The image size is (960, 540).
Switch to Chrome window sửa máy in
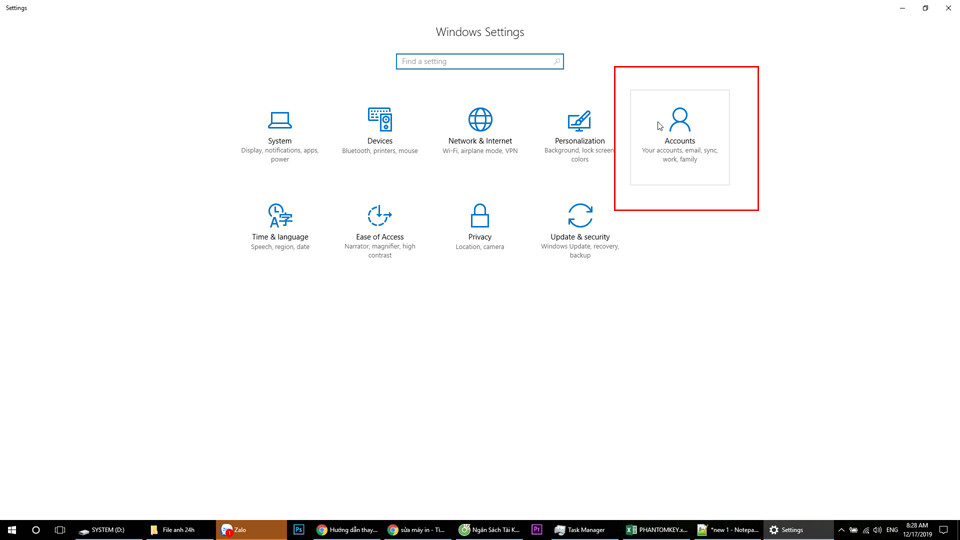(x=418, y=530)
